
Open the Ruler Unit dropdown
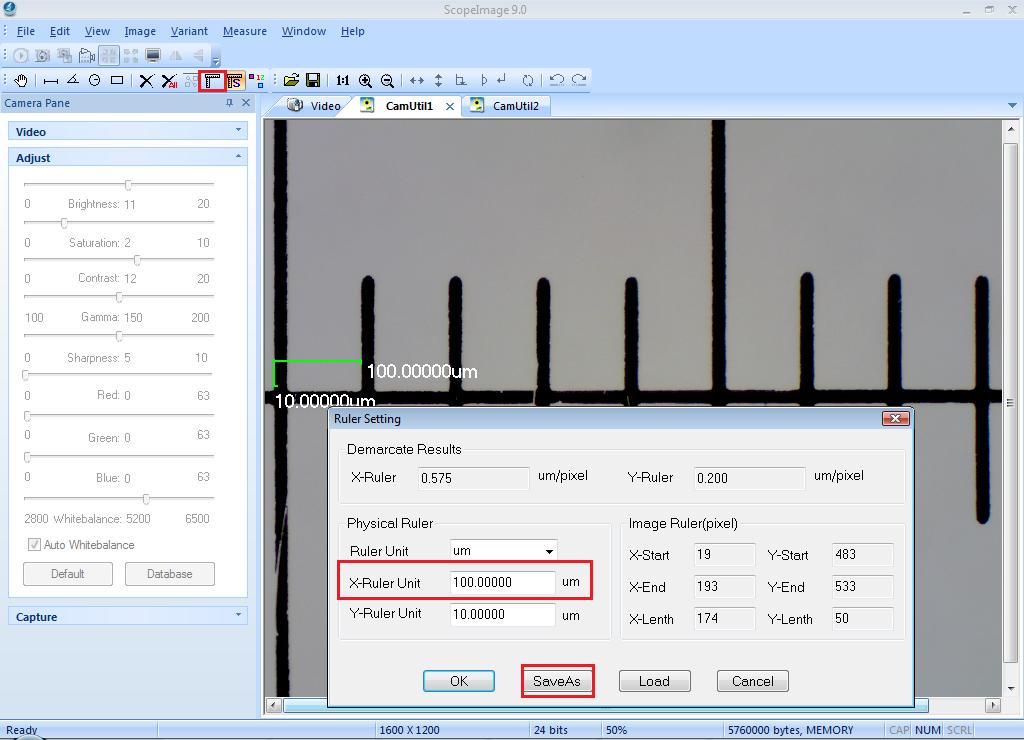point(549,551)
